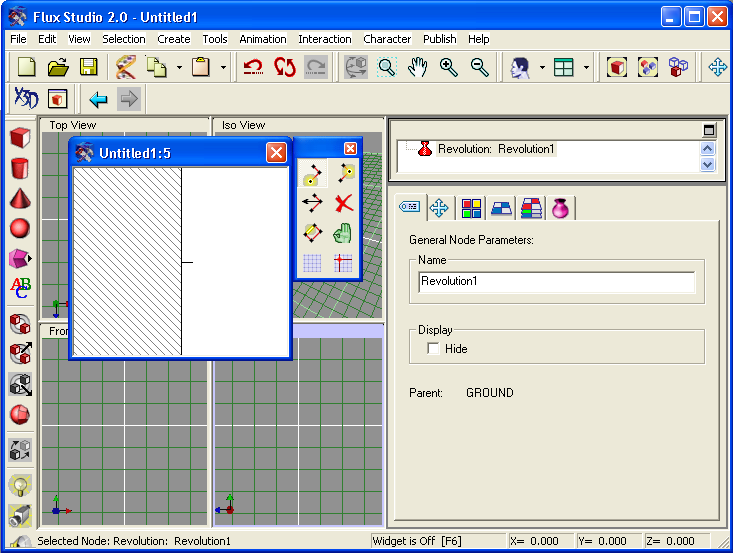Open the viewpoint head dropdown arrow
Viewport: 733px width, 553px height.
point(542,67)
